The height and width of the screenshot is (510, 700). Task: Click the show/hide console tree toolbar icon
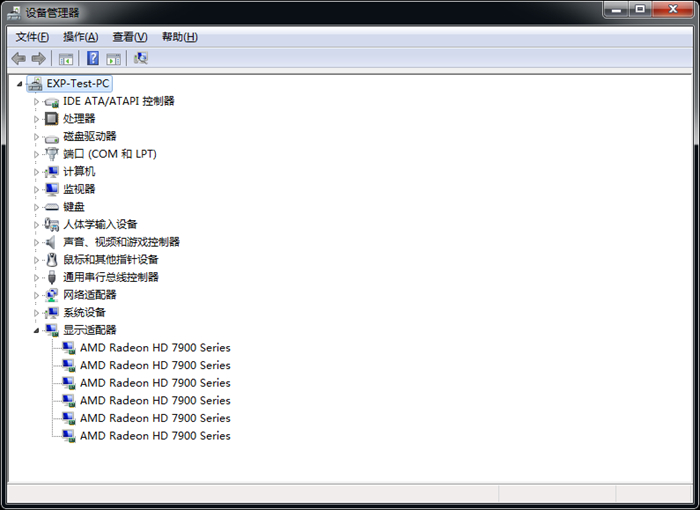pyautogui.click(x=66, y=59)
